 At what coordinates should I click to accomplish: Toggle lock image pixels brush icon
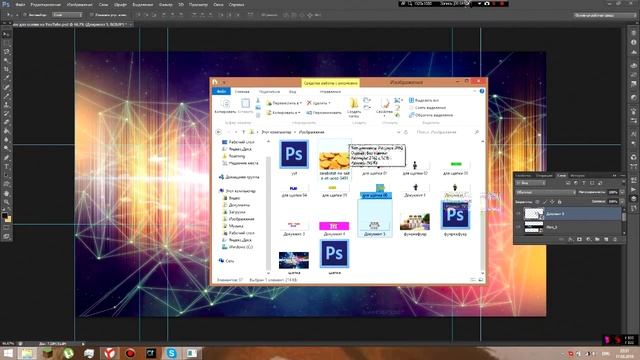545,202
